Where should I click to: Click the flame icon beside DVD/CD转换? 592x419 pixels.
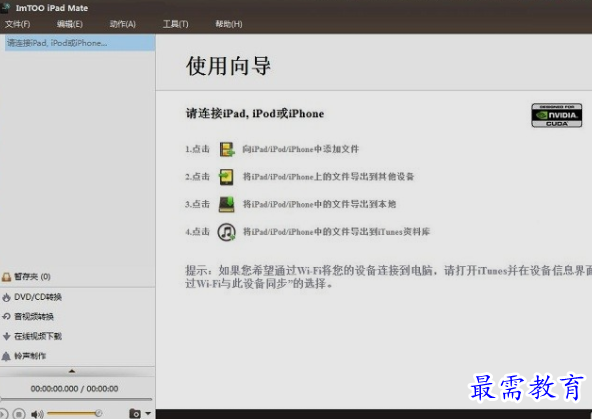pyautogui.click(x=6, y=297)
